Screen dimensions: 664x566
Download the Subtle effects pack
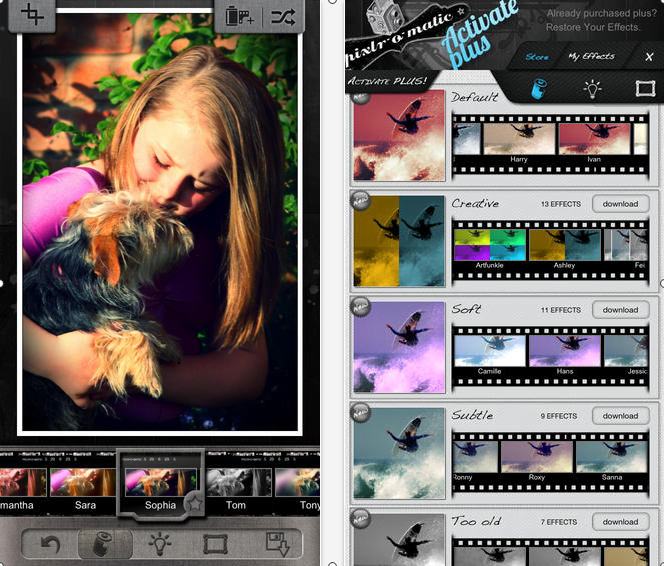(x=620, y=416)
